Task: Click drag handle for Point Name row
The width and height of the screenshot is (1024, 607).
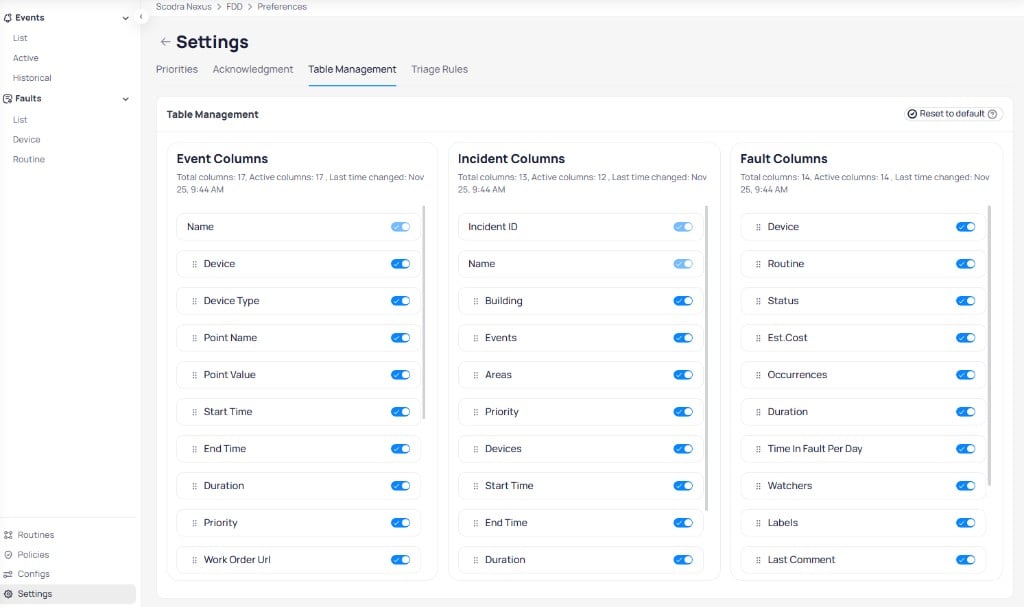Action: tap(194, 338)
